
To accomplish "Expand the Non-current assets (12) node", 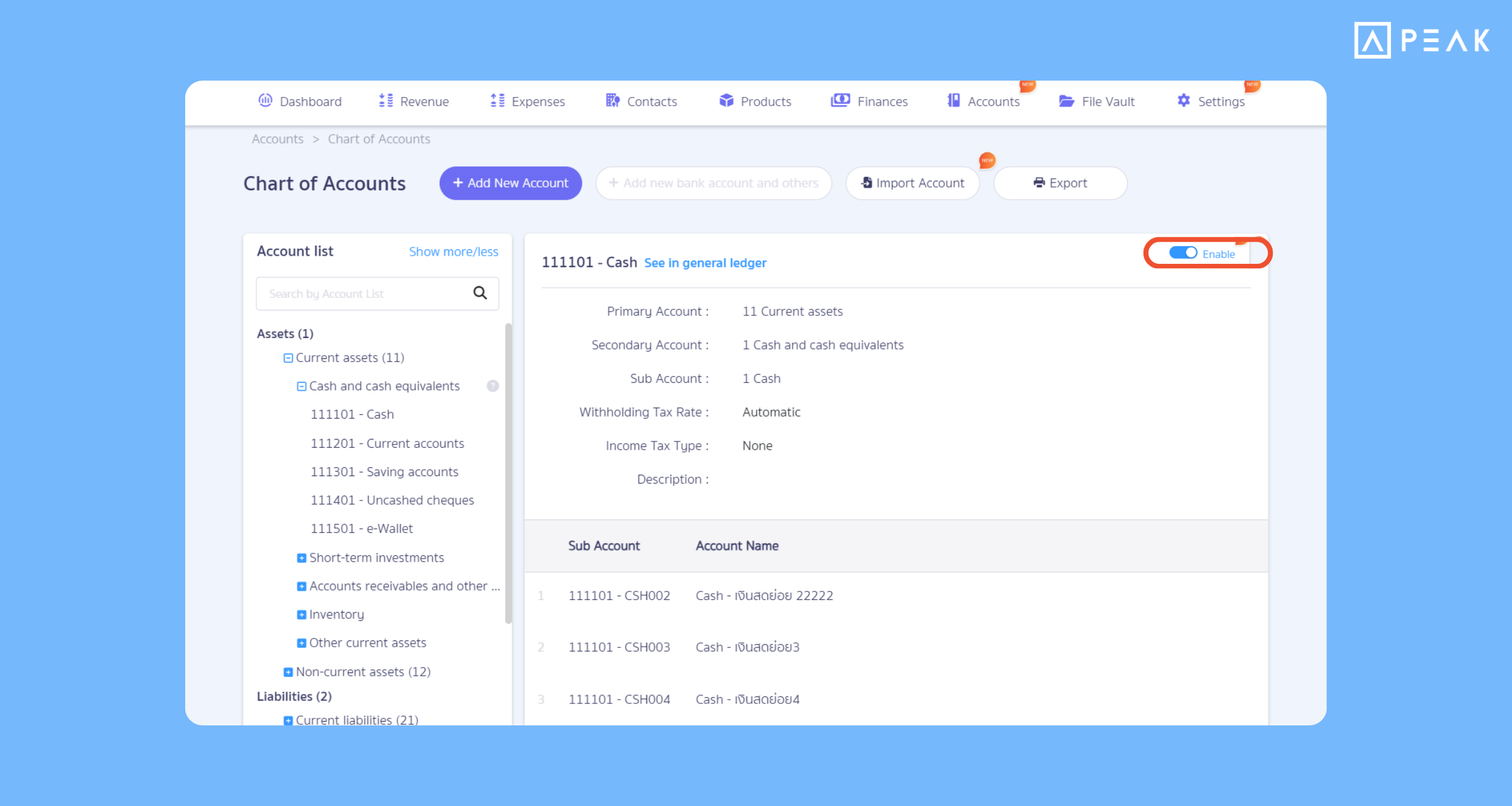I will point(288,672).
